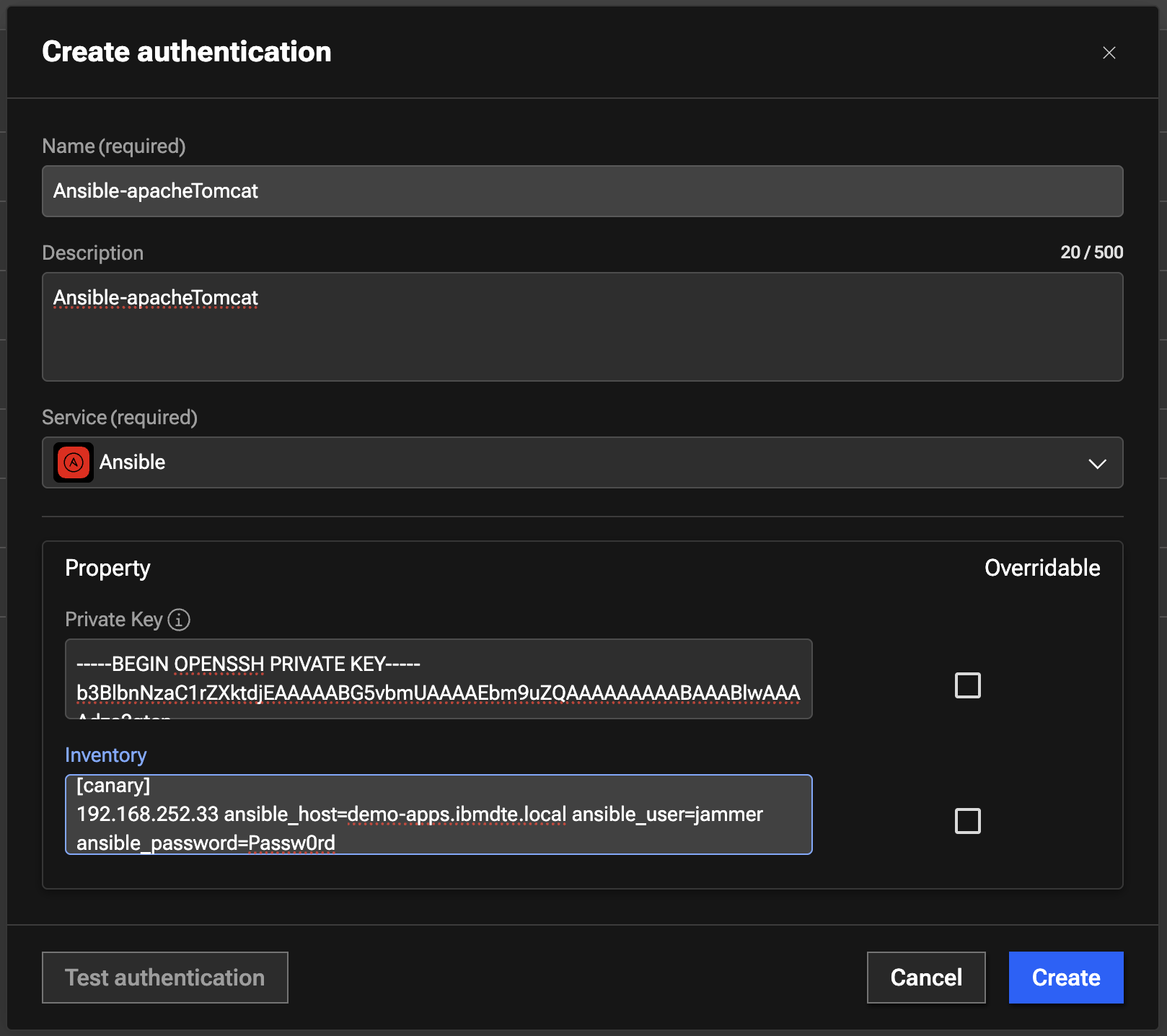The height and width of the screenshot is (1036, 1167).
Task: Click the Ansible logo in Service field
Action: (74, 462)
